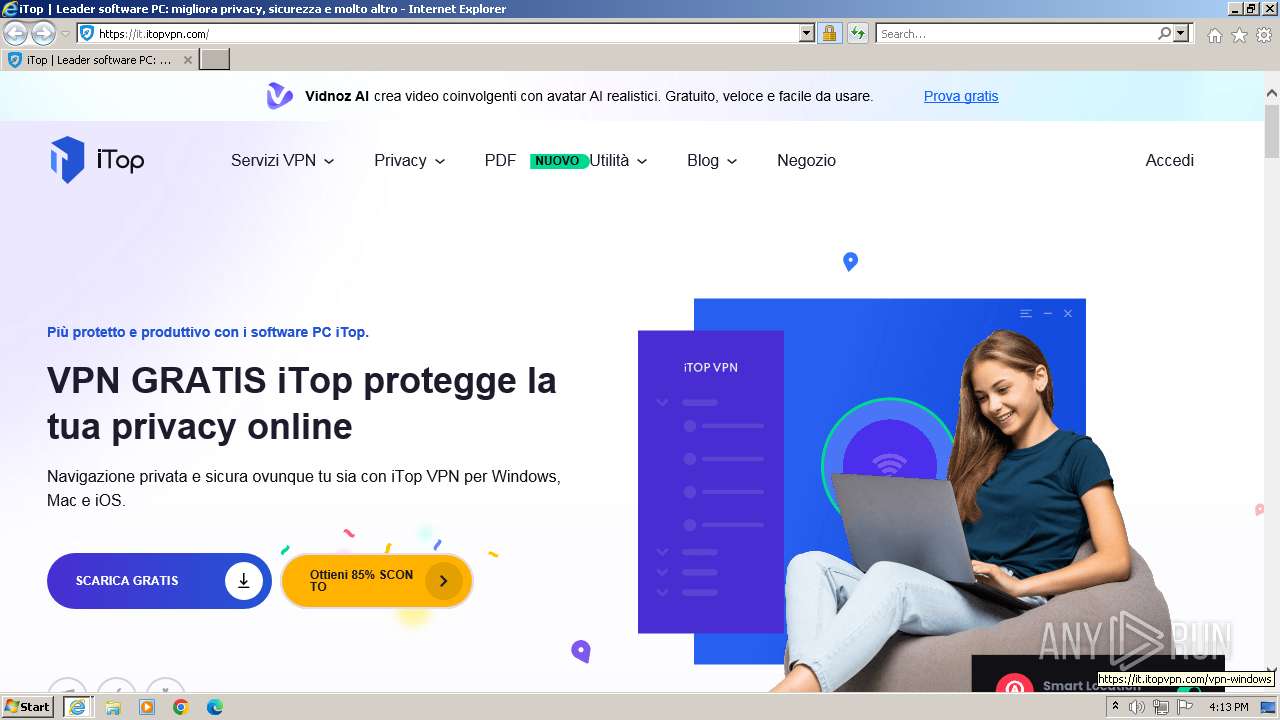Viewport: 1280px width, 720px height.
Task: Open the Tools gear icon
Action: tap(1264, 35)
